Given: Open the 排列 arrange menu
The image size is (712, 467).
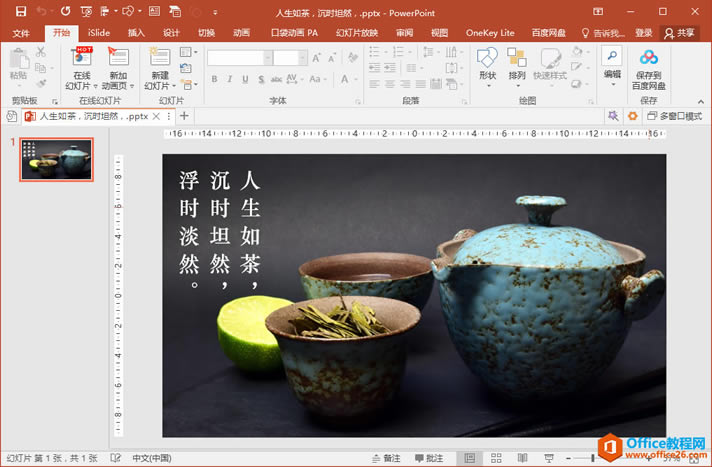Looking at the screenshot, I should 517,67.
